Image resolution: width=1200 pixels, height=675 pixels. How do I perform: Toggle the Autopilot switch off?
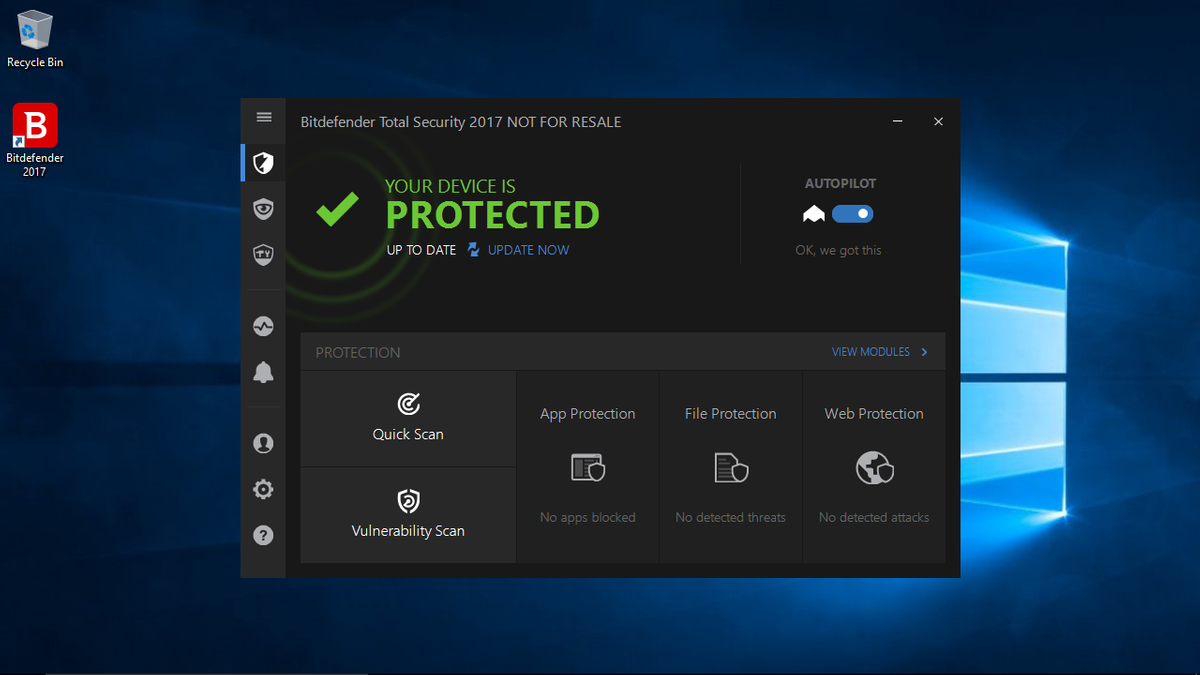852,214
